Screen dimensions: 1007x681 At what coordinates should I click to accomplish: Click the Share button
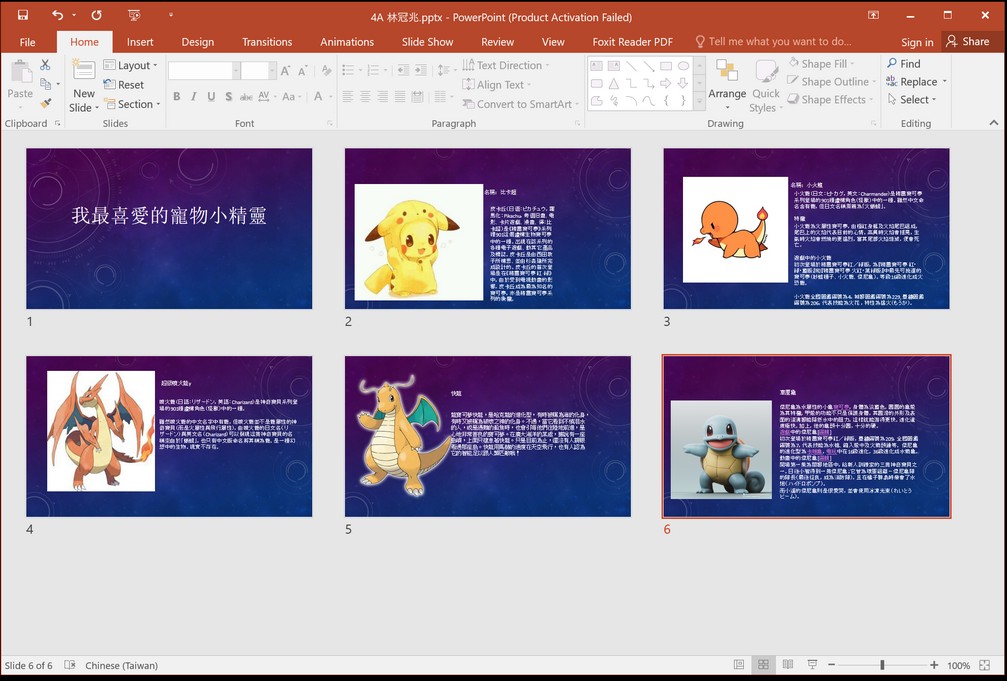[968, 41]
